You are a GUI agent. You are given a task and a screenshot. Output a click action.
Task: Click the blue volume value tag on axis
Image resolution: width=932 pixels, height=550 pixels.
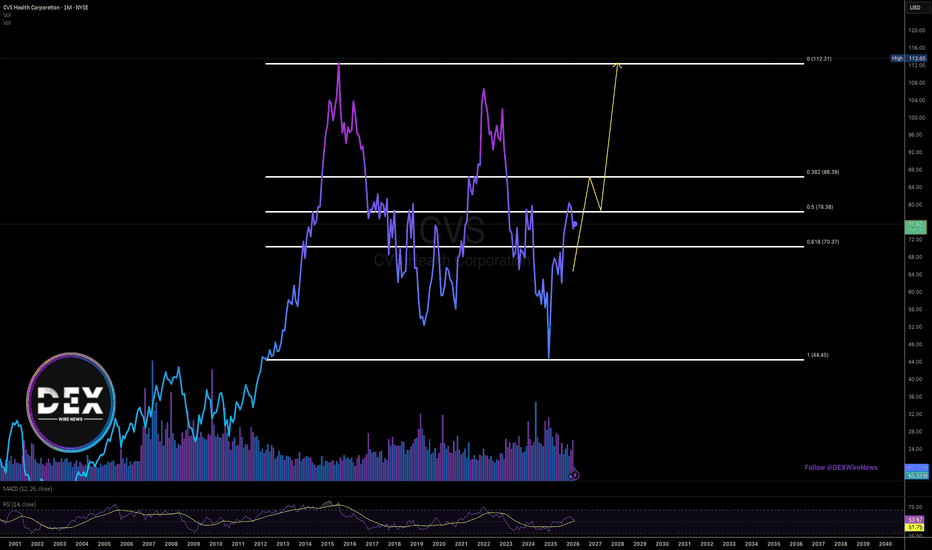coord(915,472)
